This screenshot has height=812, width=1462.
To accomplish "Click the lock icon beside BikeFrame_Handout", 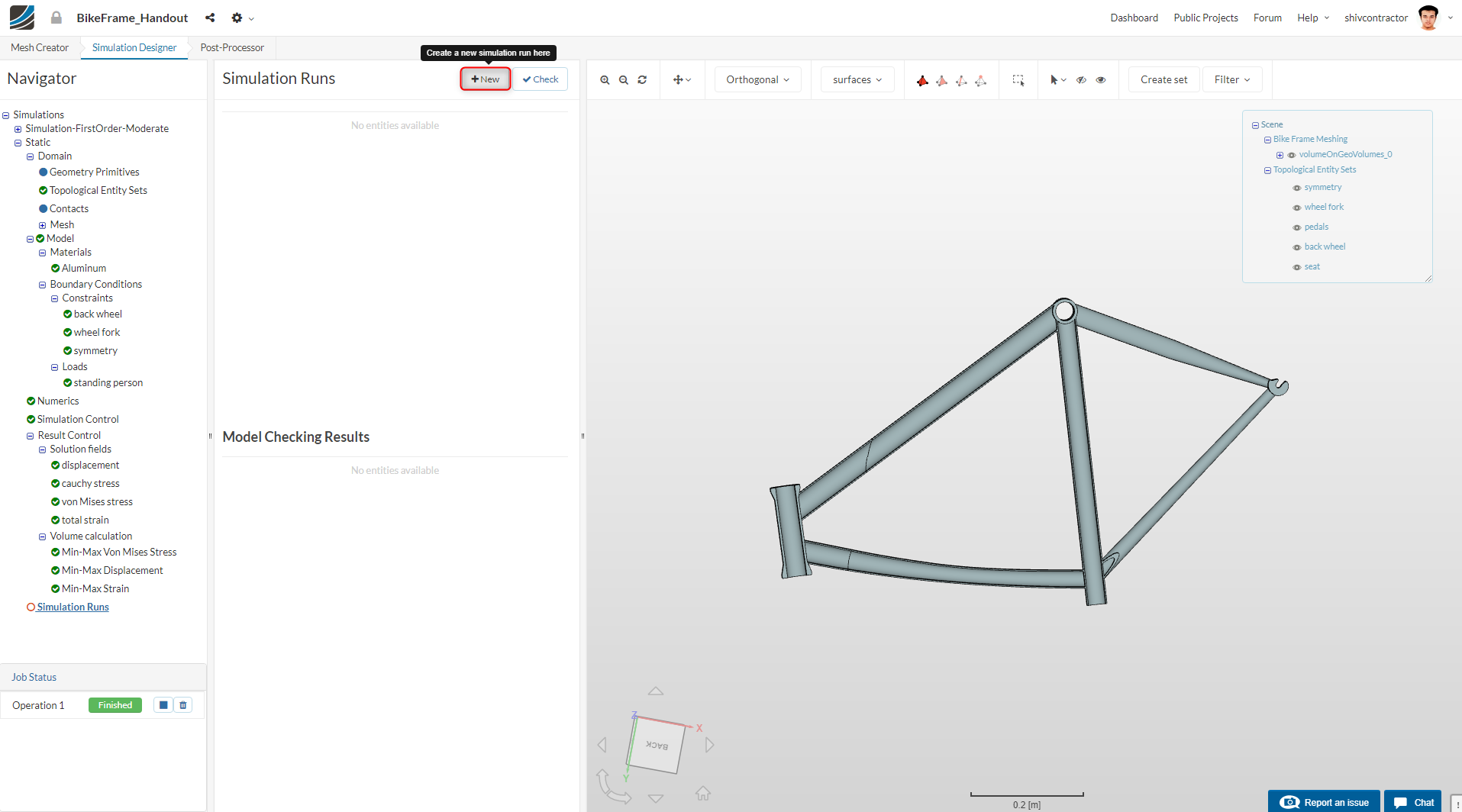I will (x=56, y=17).
